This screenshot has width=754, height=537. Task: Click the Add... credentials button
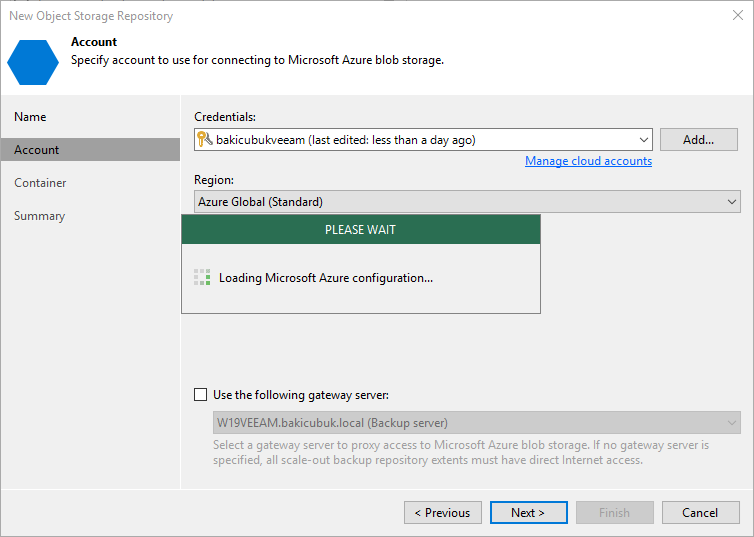(x=699, y=139)
